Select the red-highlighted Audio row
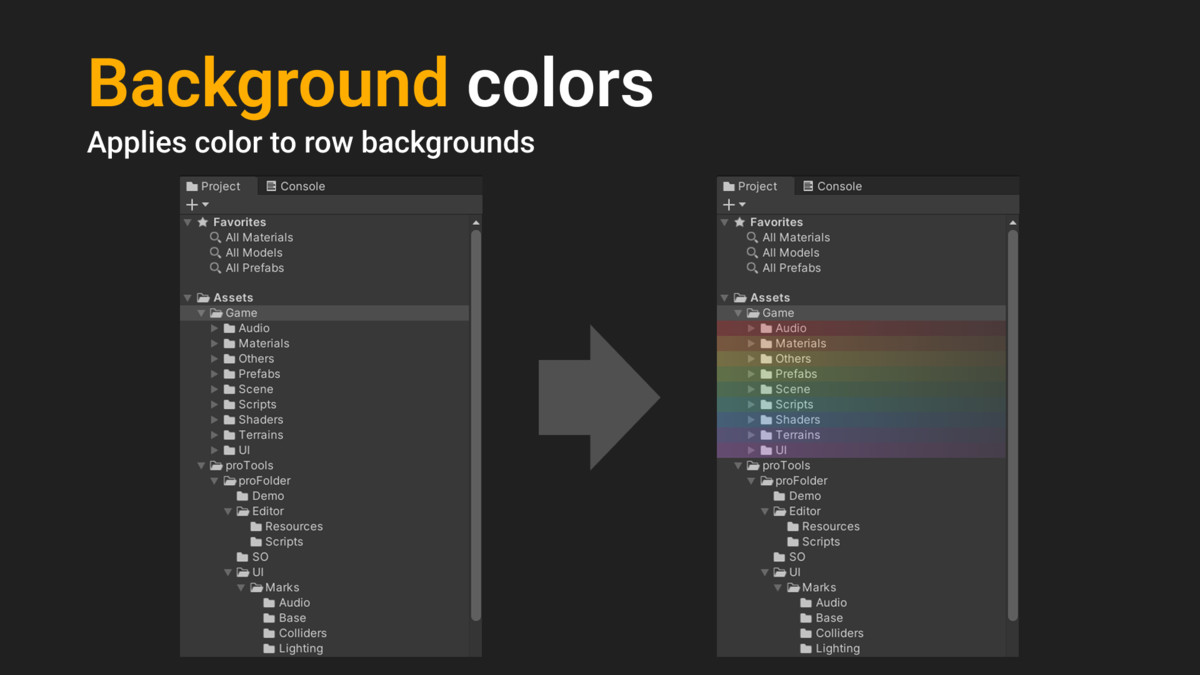This screenshot has width=1200, height=675. tap(790, 327)
